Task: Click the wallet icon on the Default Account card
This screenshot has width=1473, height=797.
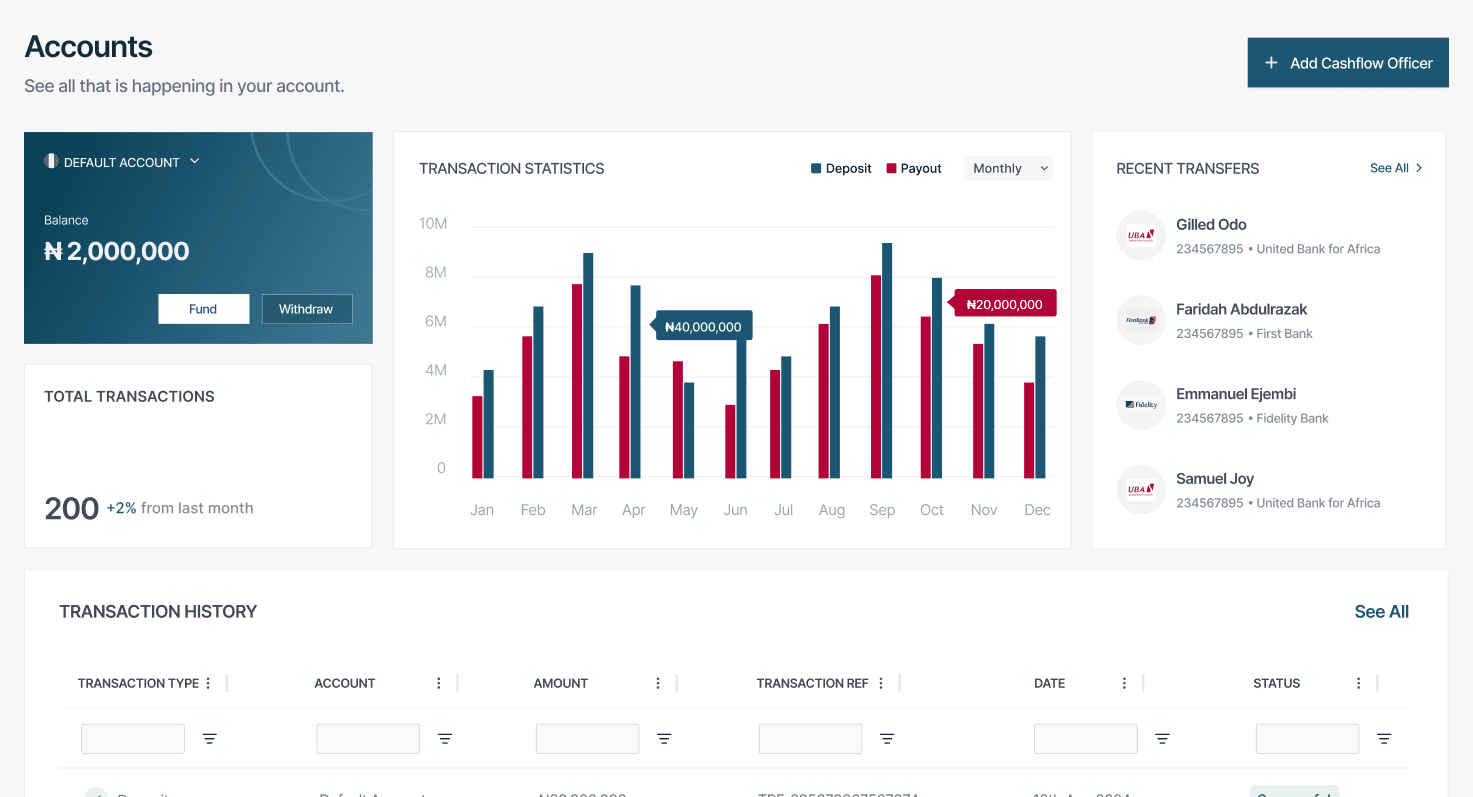Action: pos(51,161)
